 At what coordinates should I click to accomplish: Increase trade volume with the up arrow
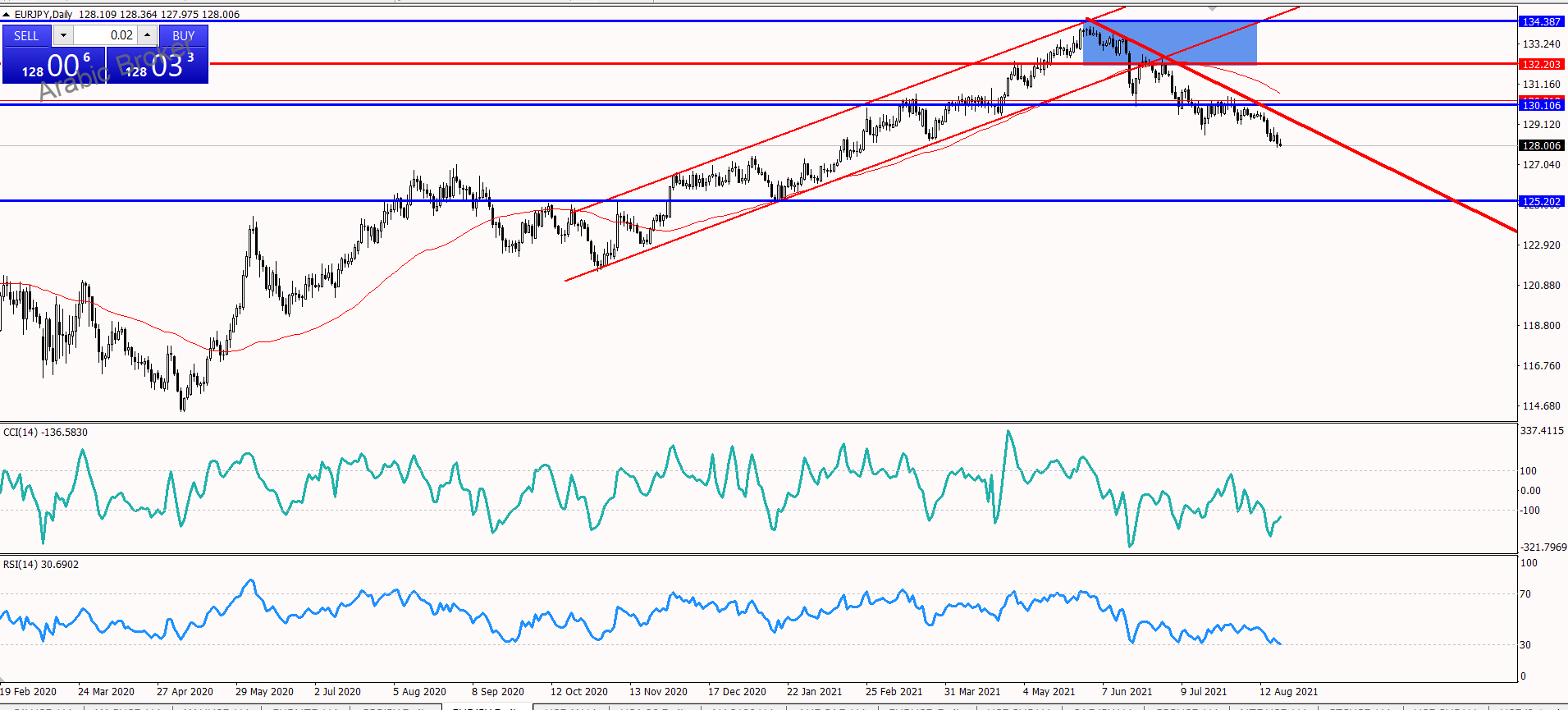point(147,35)
